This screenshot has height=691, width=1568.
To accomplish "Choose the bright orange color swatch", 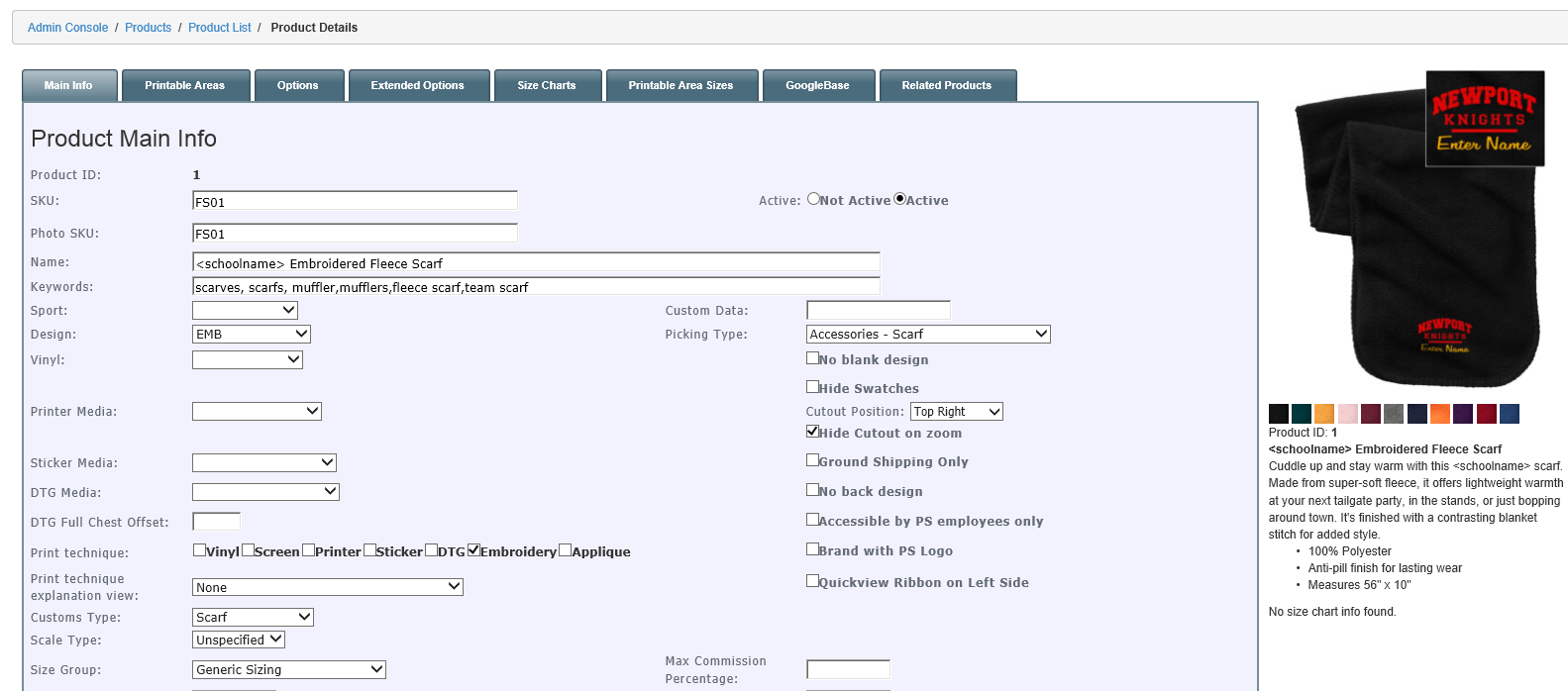I will pyautogui.click(x=1439, y=414).
